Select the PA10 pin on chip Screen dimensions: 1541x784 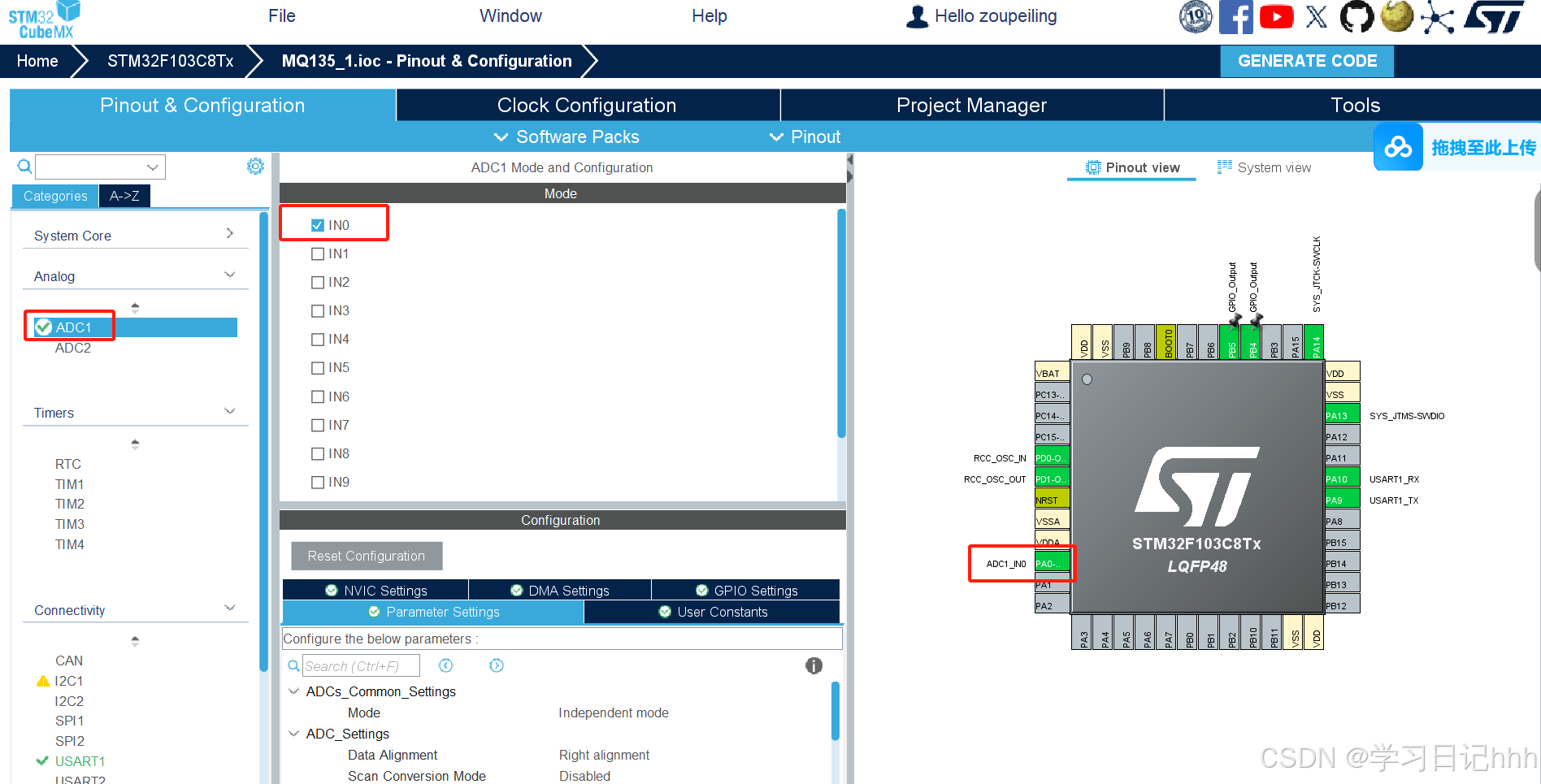click(1342, 479)
